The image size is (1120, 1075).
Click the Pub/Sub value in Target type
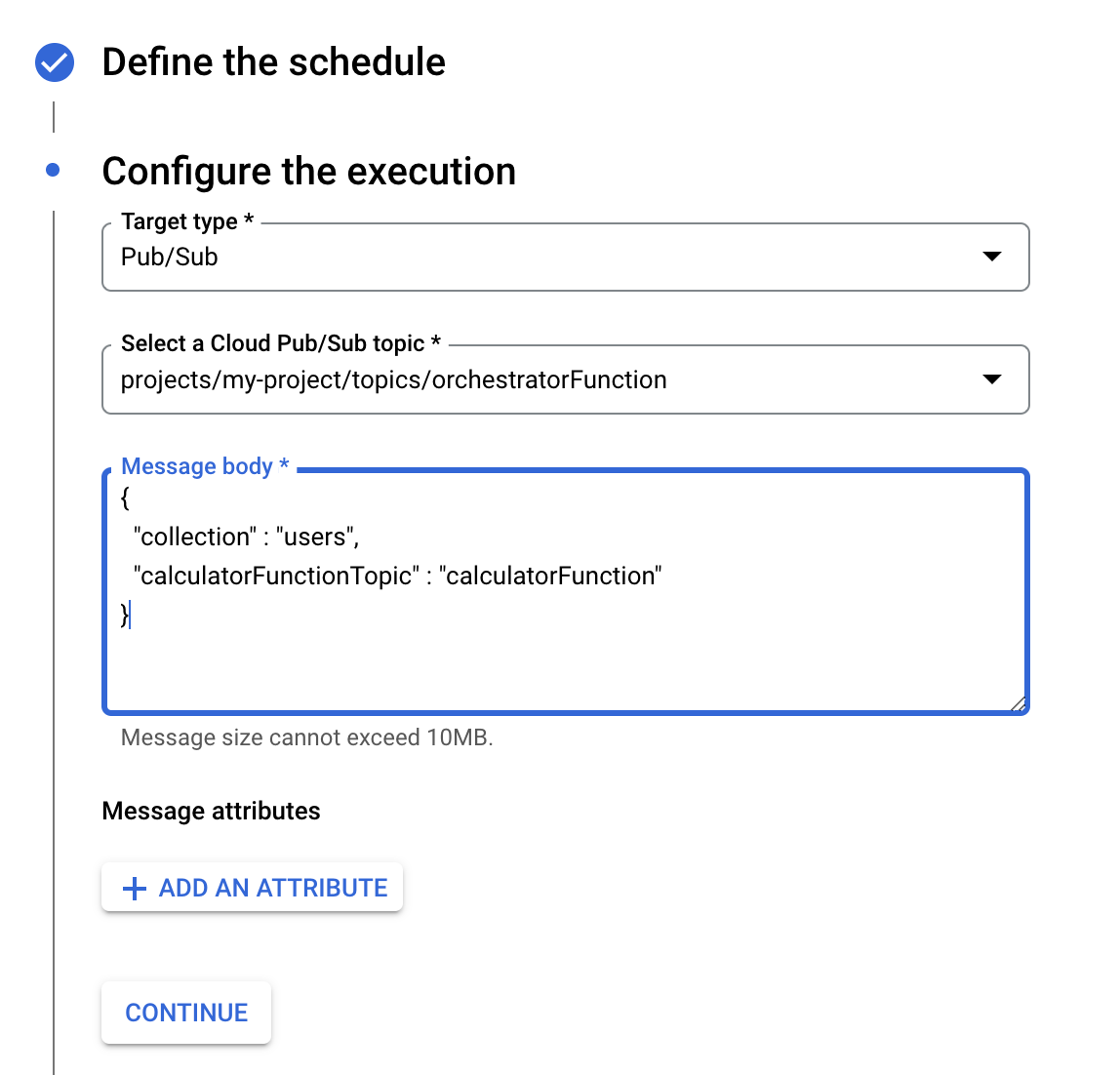click(170, 258)
